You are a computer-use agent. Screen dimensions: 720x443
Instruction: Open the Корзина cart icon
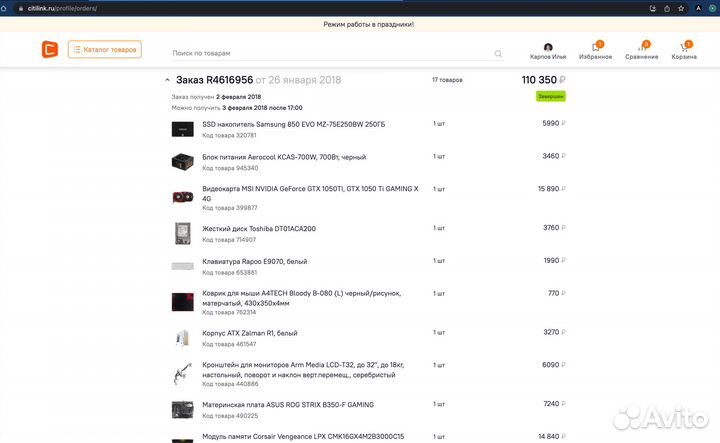pyautogui.click(x=684, y=47)
